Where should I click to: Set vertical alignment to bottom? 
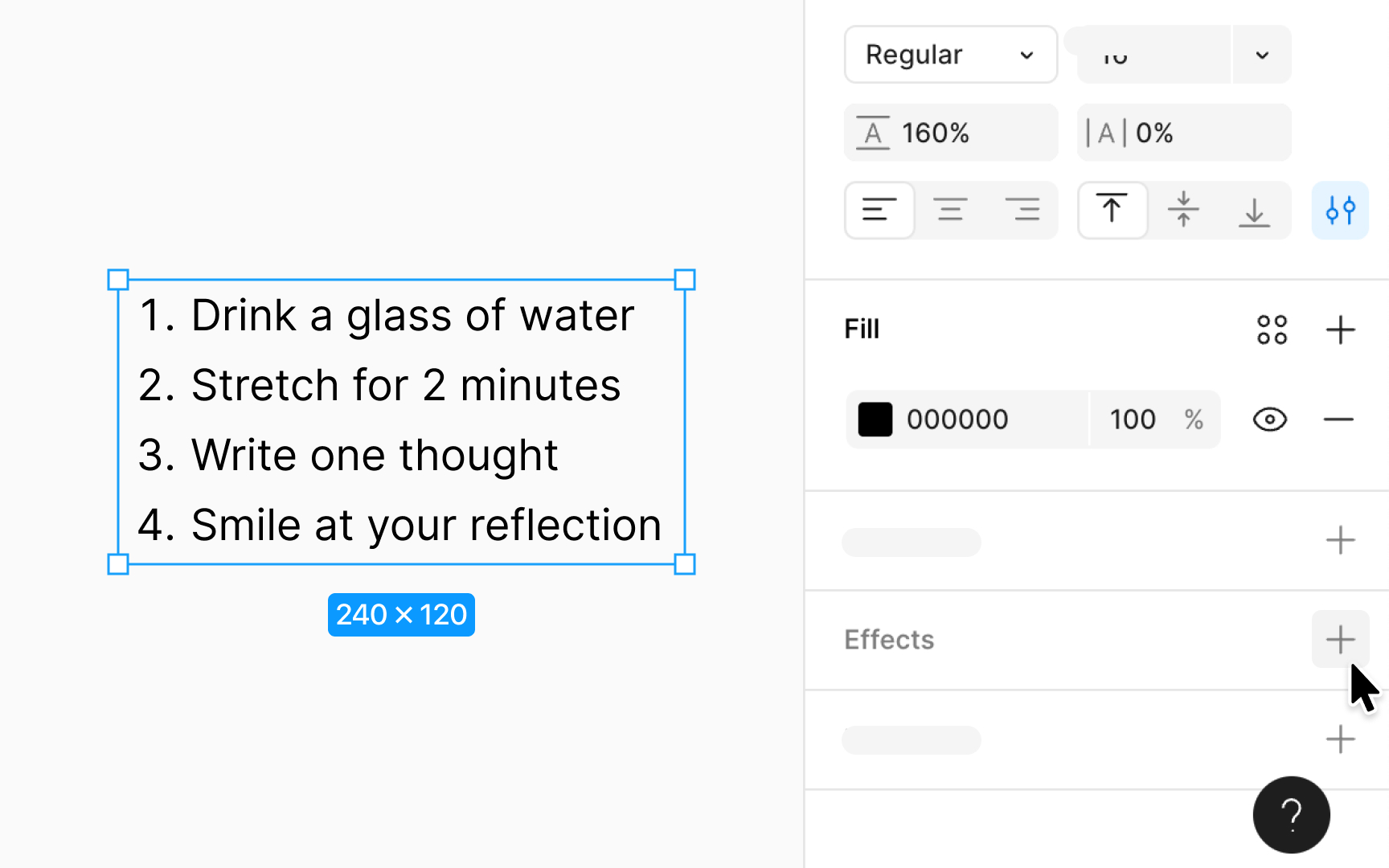coord(1254,210)
